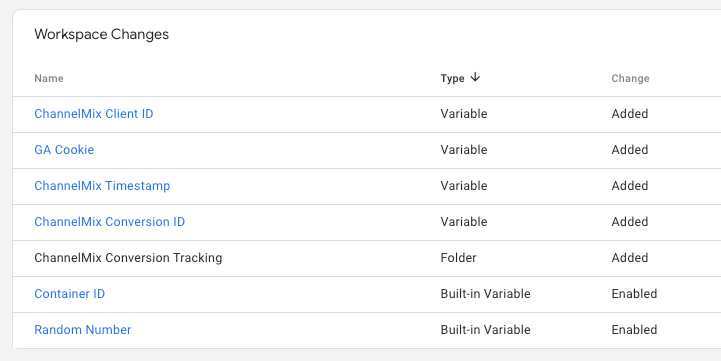Open the ChannelMix Client ID variable
Viewport: 721px width, 361px height.
pos(94,114)
